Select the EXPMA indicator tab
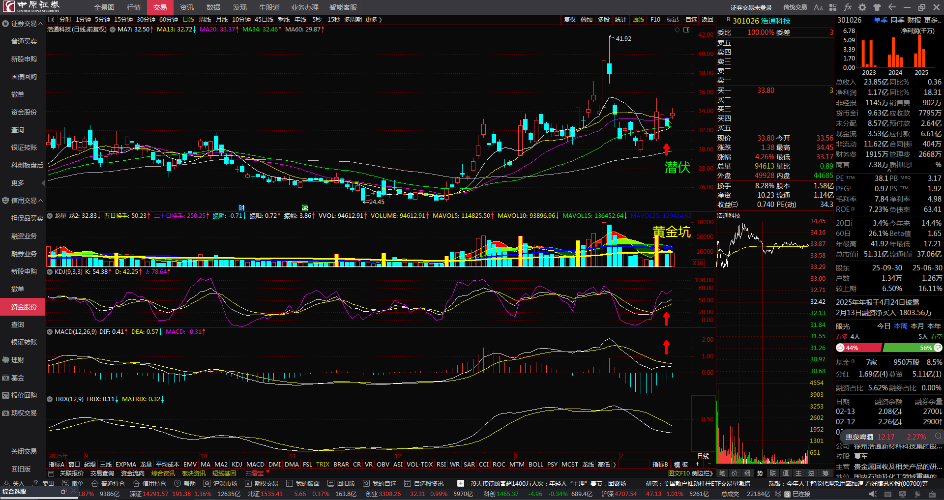This screenshot has height=500, width=944. click(x=126, y=465)
